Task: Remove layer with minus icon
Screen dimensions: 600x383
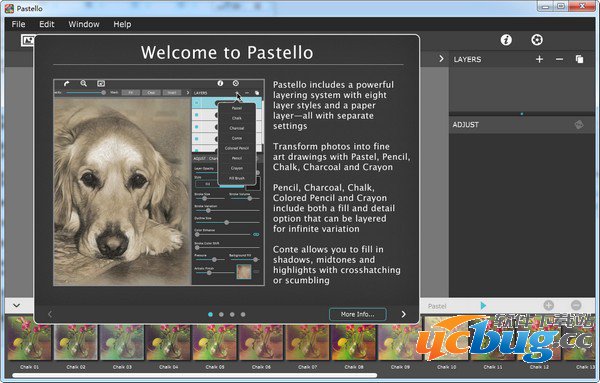Action: pos(559,59)
